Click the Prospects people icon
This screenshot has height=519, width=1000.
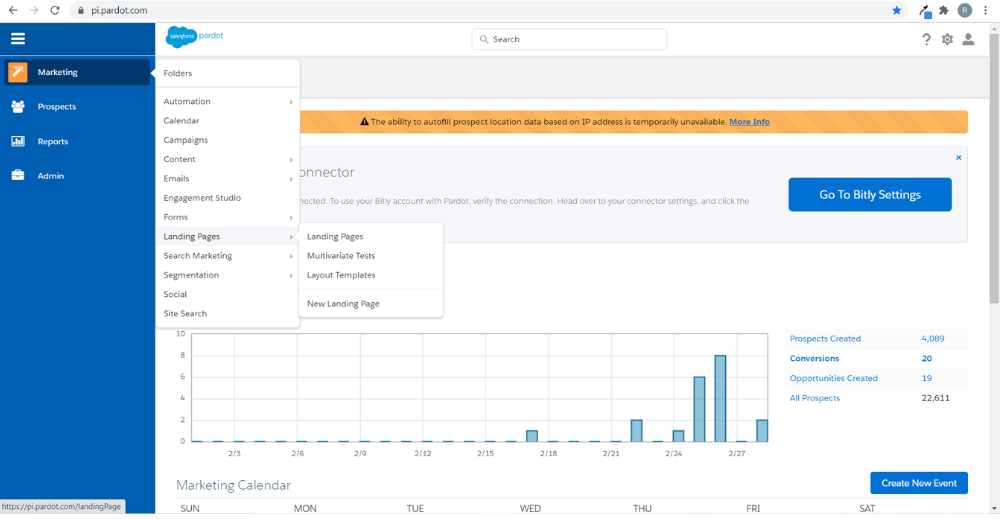18,106
